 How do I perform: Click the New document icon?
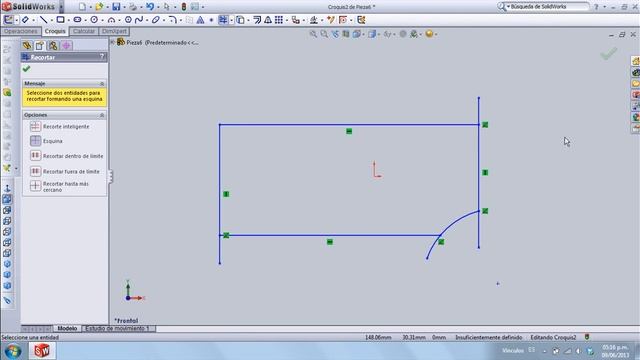point(82,7)
